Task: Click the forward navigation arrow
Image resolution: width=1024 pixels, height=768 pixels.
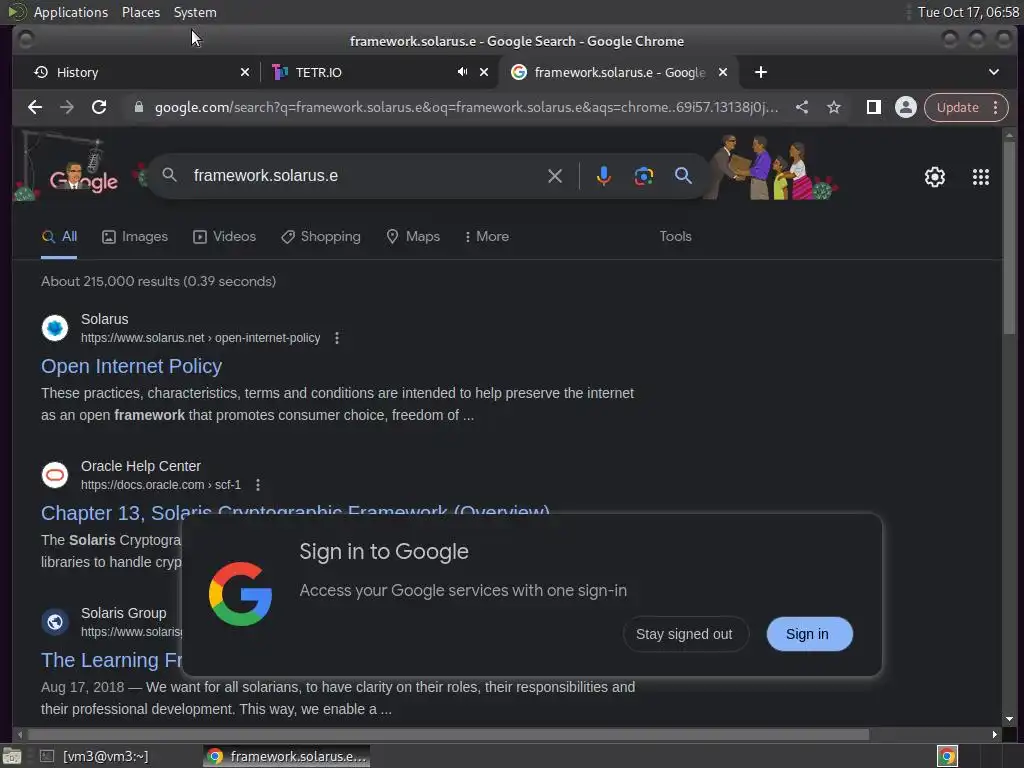Action: coord(67,108)
